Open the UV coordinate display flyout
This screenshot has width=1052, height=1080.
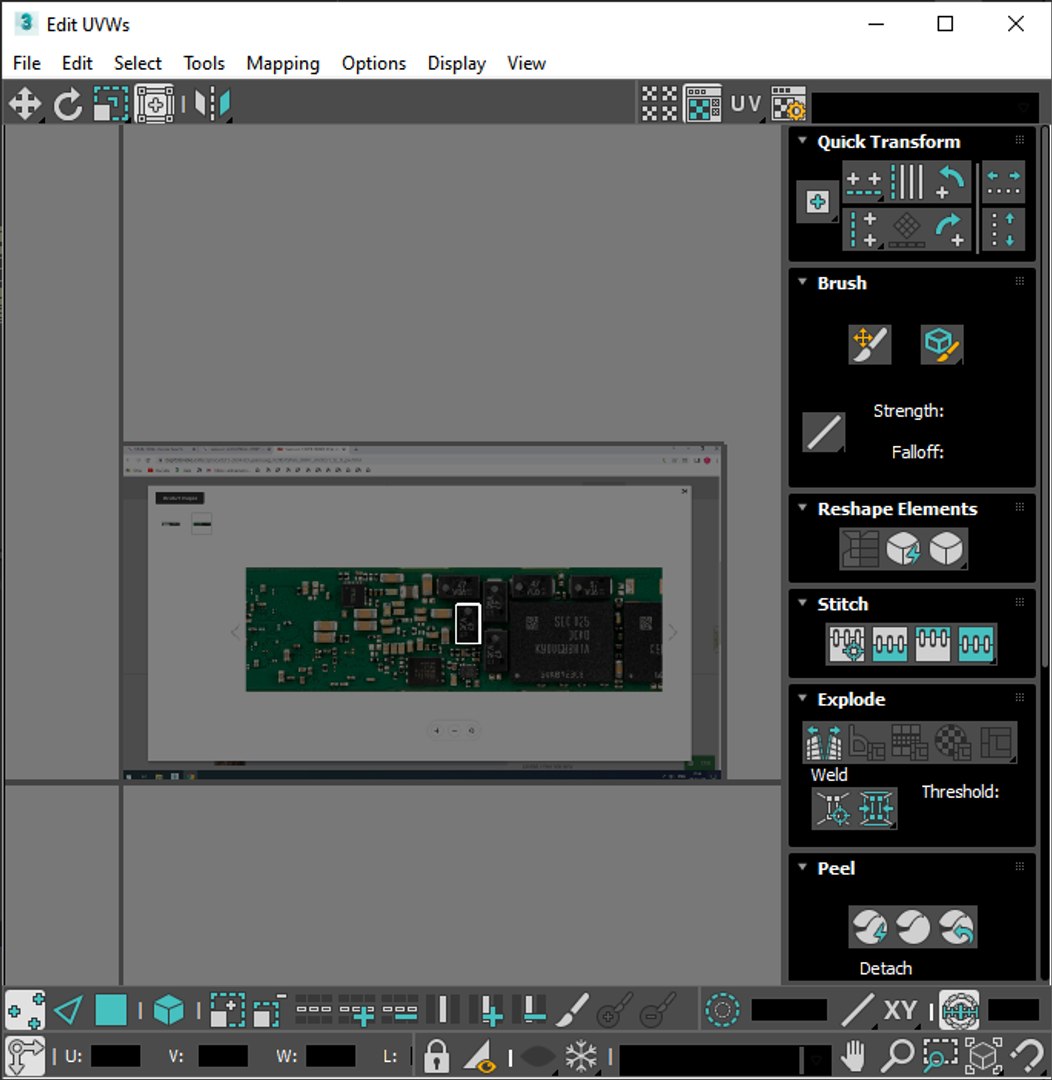pyautogui.click(x=746, y=104)
